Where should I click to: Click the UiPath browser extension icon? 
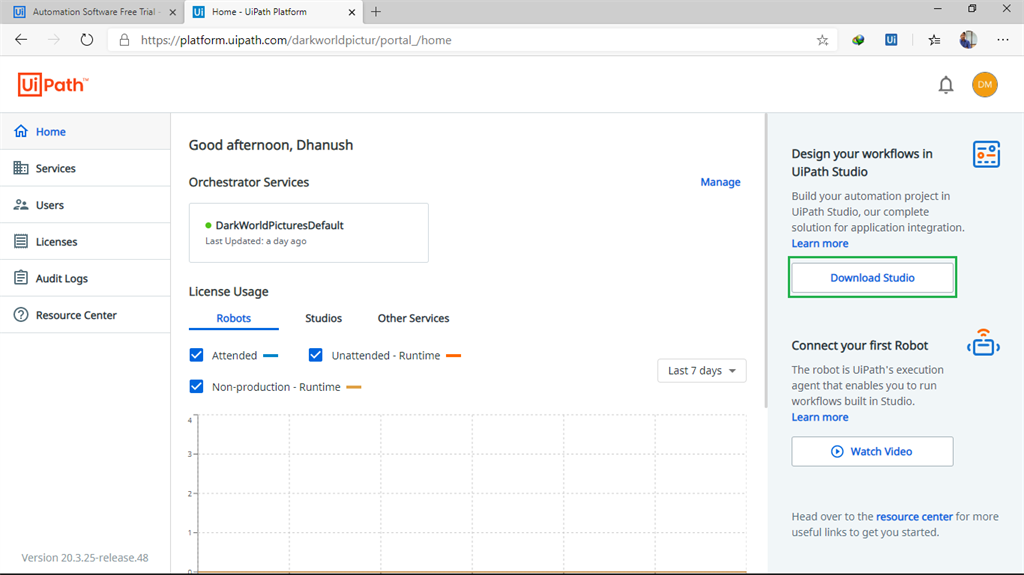(x=891, y=40)
